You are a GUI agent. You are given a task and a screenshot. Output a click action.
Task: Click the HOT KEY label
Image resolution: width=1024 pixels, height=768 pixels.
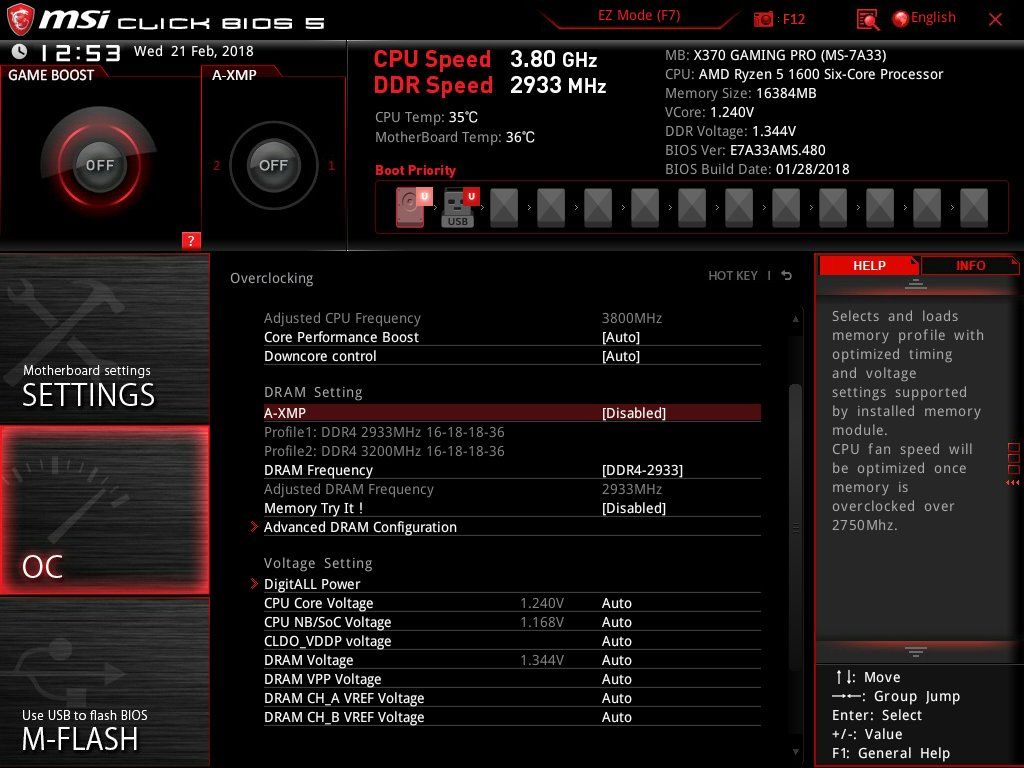(x=733, y=276)
